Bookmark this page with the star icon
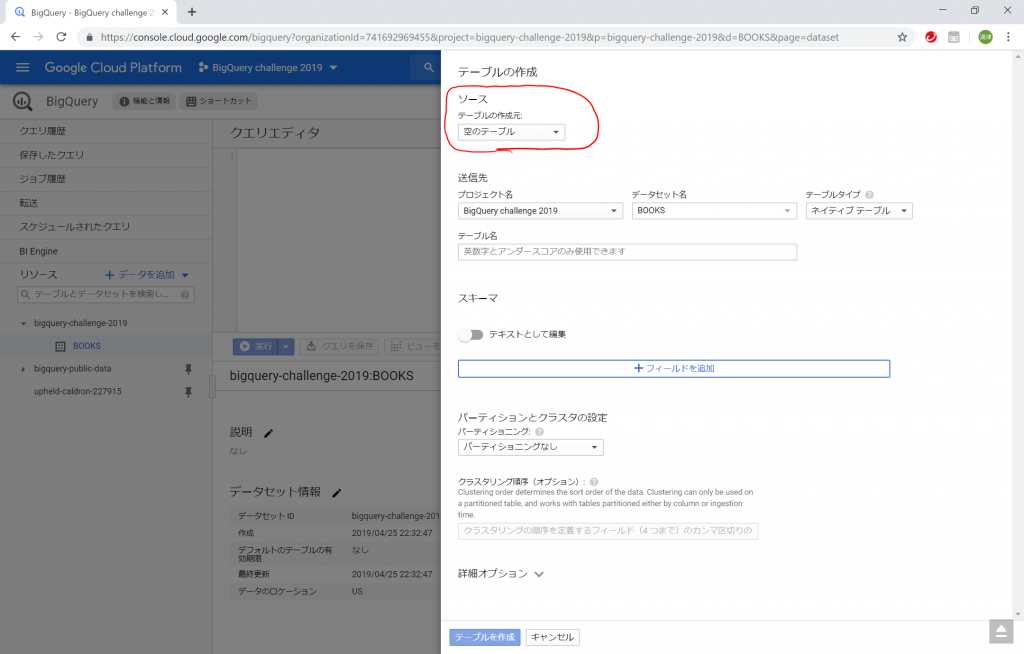Viewport: 1024px width, 654px height. pos(902,37)
